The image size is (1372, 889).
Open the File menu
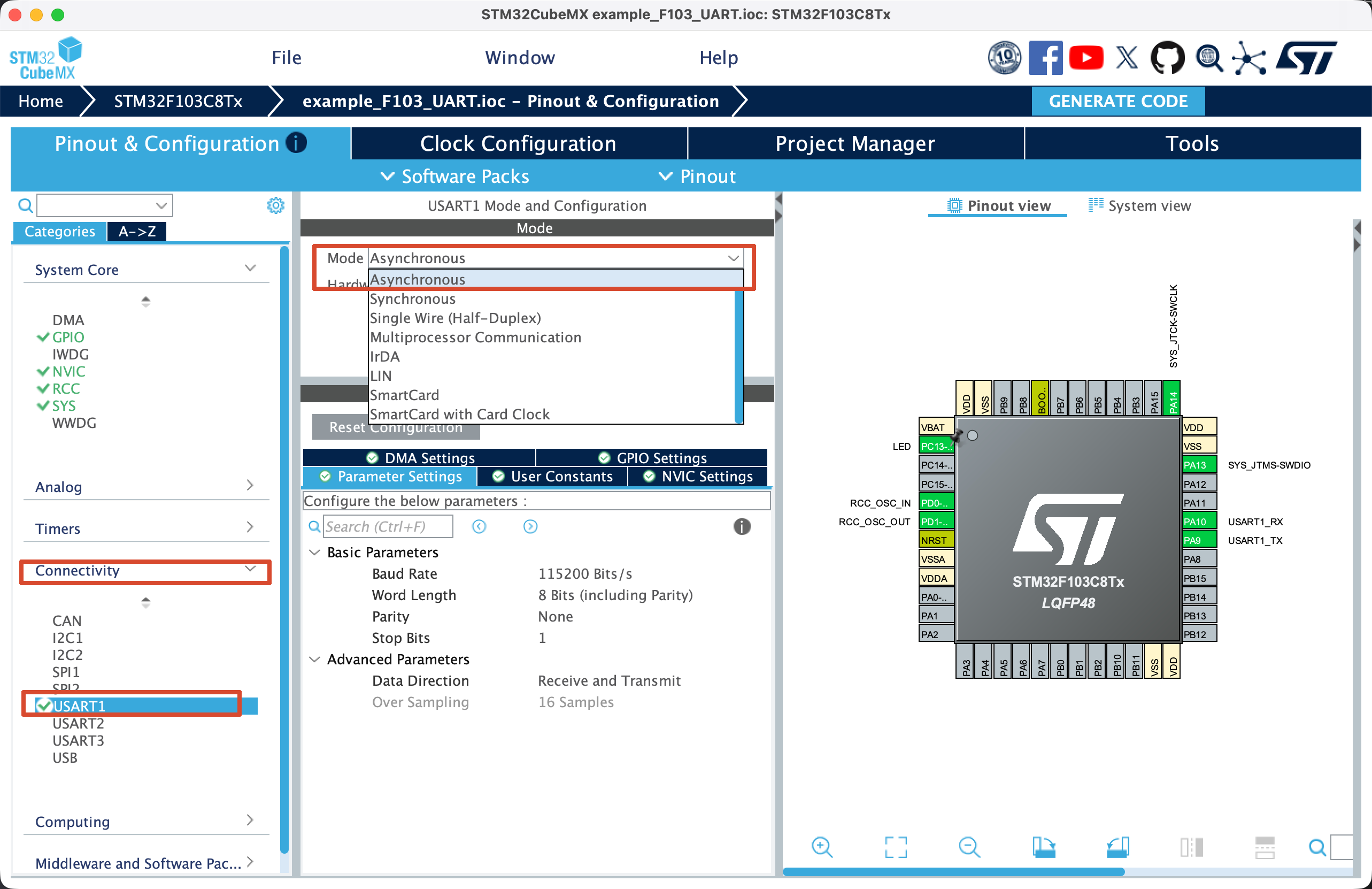tap(287, 58)
